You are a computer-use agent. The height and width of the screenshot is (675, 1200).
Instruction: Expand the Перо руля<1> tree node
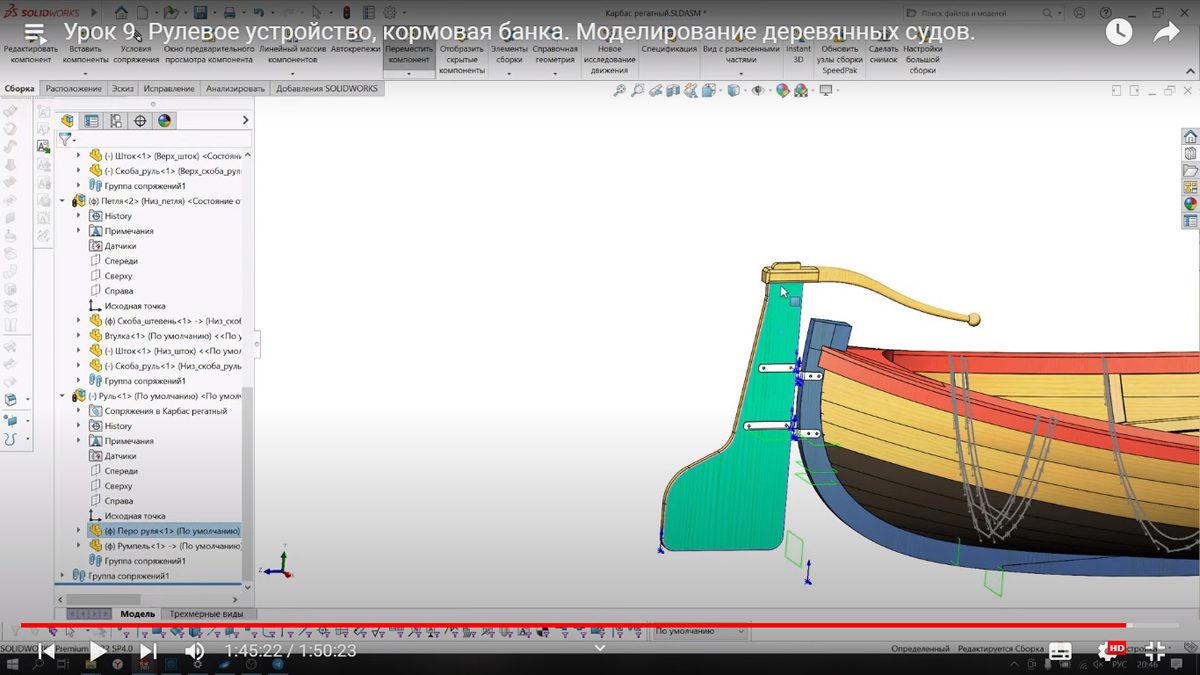(x=79, y=531)
